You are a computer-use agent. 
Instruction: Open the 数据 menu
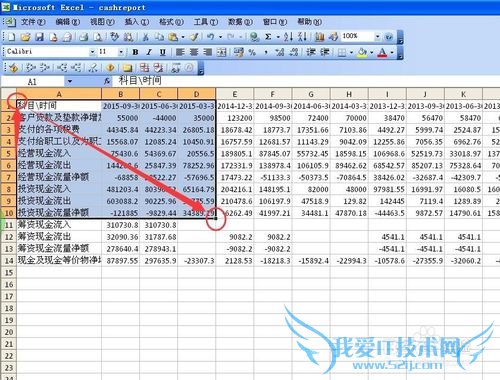pyautogui.click(x=240, y=22)
